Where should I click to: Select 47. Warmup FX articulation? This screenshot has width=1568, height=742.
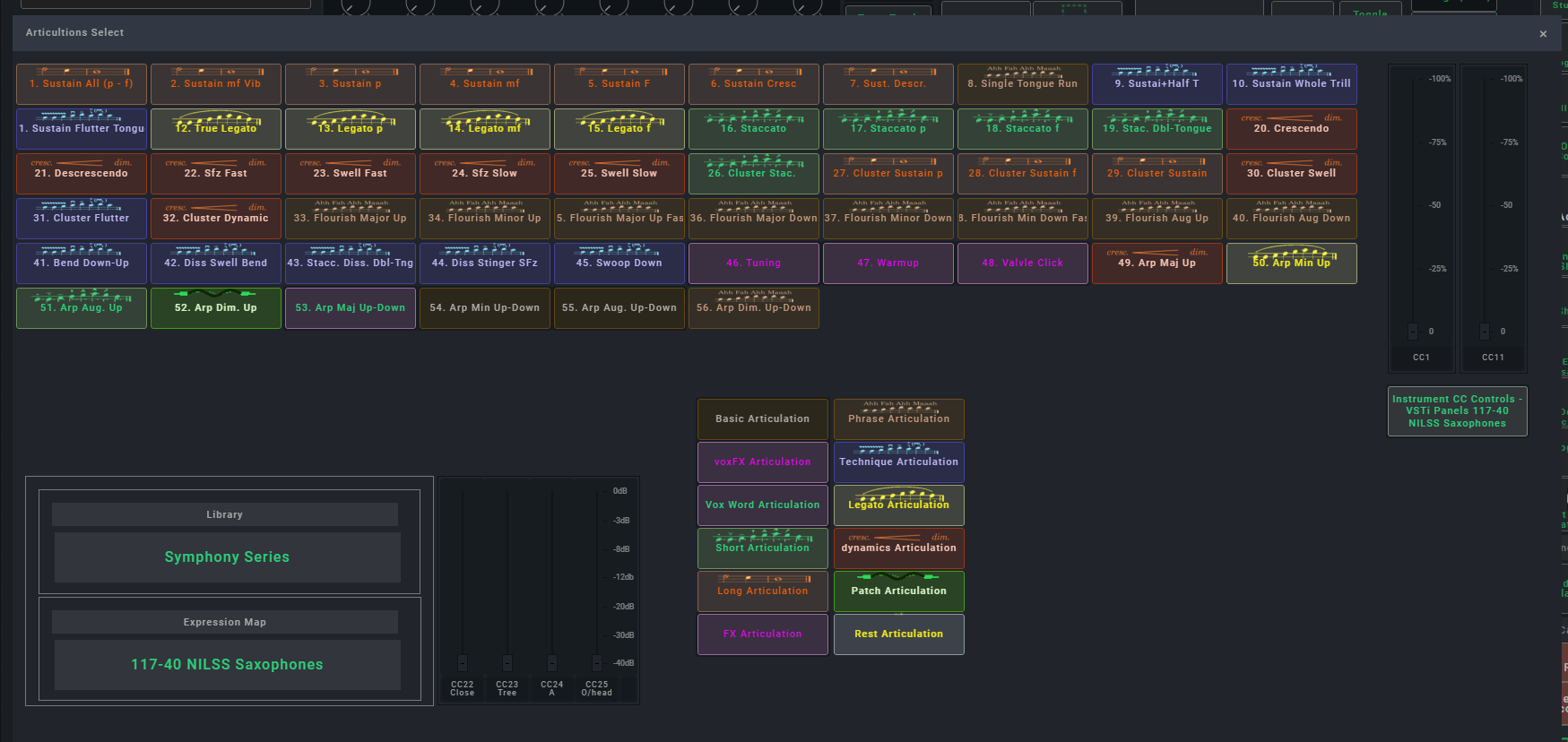click(x=888, y=263)
